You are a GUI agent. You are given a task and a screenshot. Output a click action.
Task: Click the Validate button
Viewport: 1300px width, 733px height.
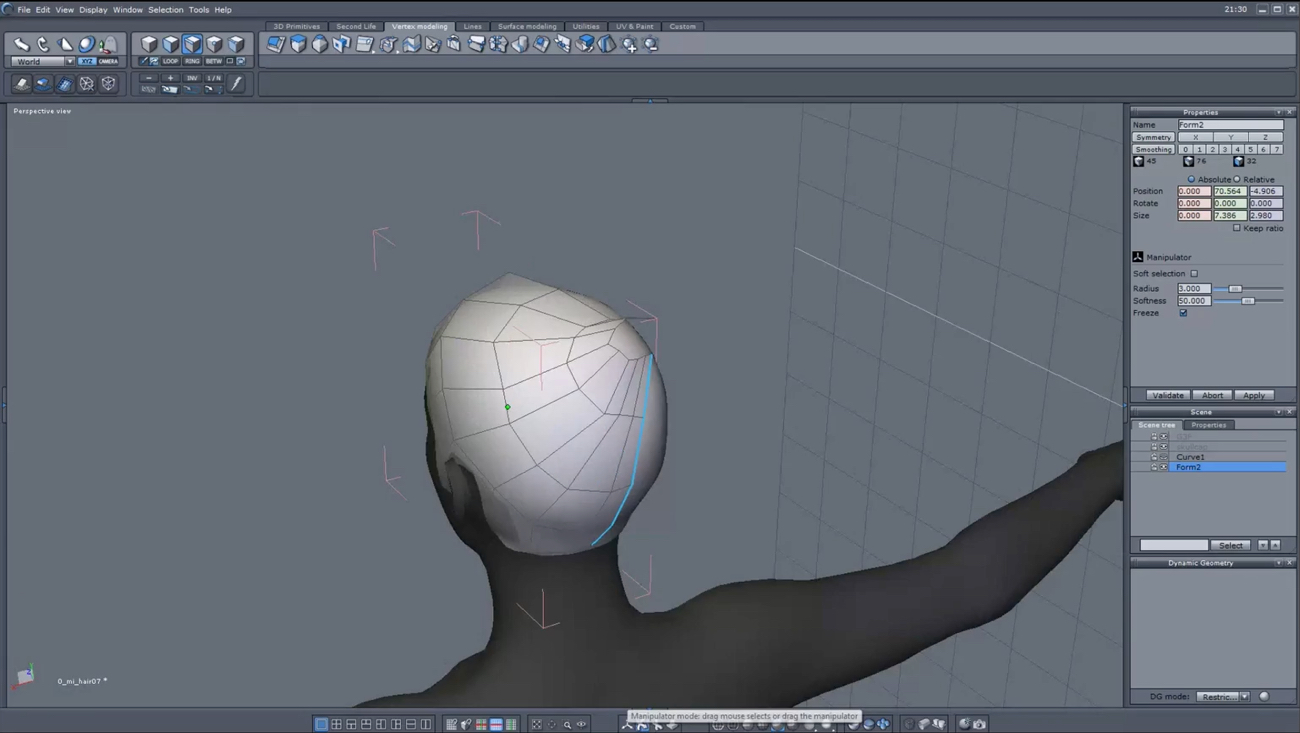point(1167,395)
